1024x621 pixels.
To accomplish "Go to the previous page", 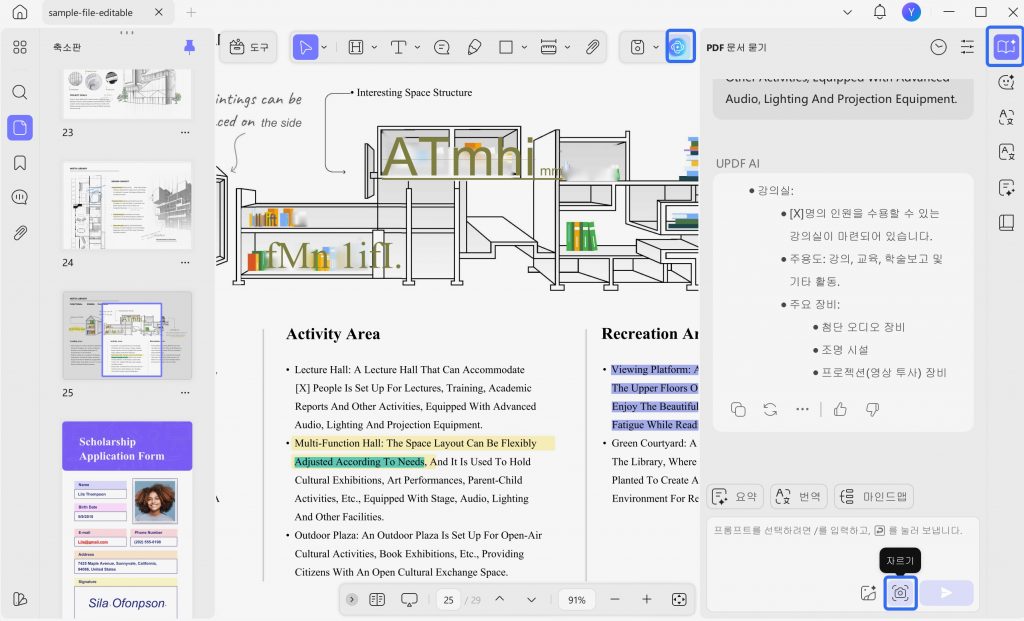I will click(500, 599).
